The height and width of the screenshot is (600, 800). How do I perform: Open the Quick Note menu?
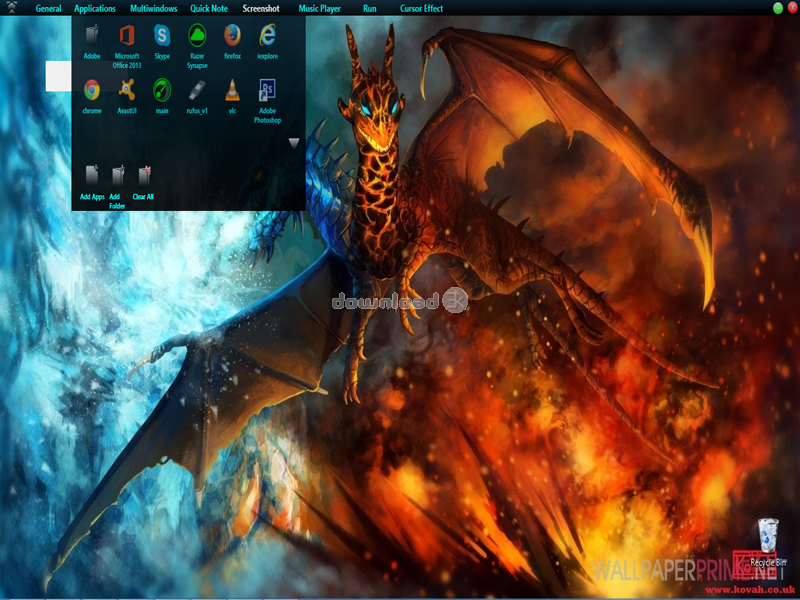tap(209, 8)
